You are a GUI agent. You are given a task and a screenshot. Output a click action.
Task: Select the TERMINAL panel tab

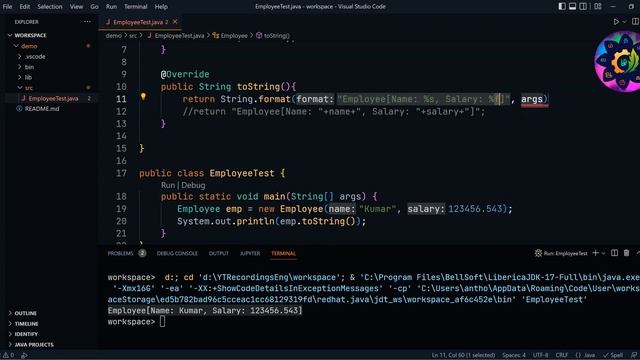click(283, 253)
